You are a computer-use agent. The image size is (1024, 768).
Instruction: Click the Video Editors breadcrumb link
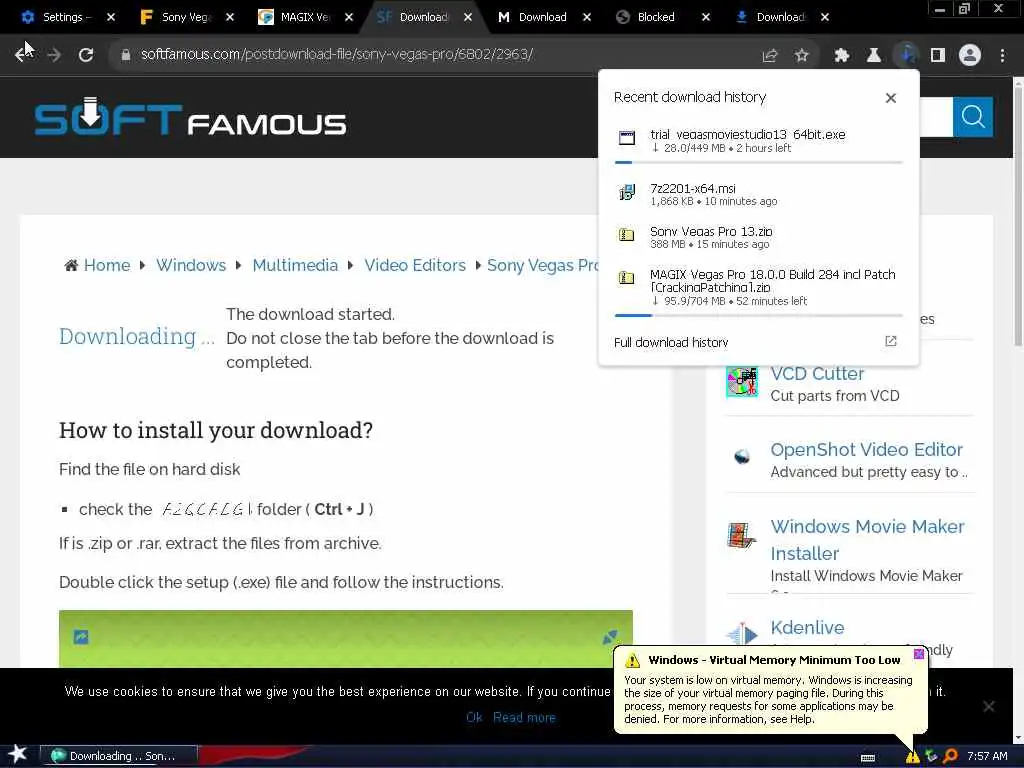tap(415, 265)
